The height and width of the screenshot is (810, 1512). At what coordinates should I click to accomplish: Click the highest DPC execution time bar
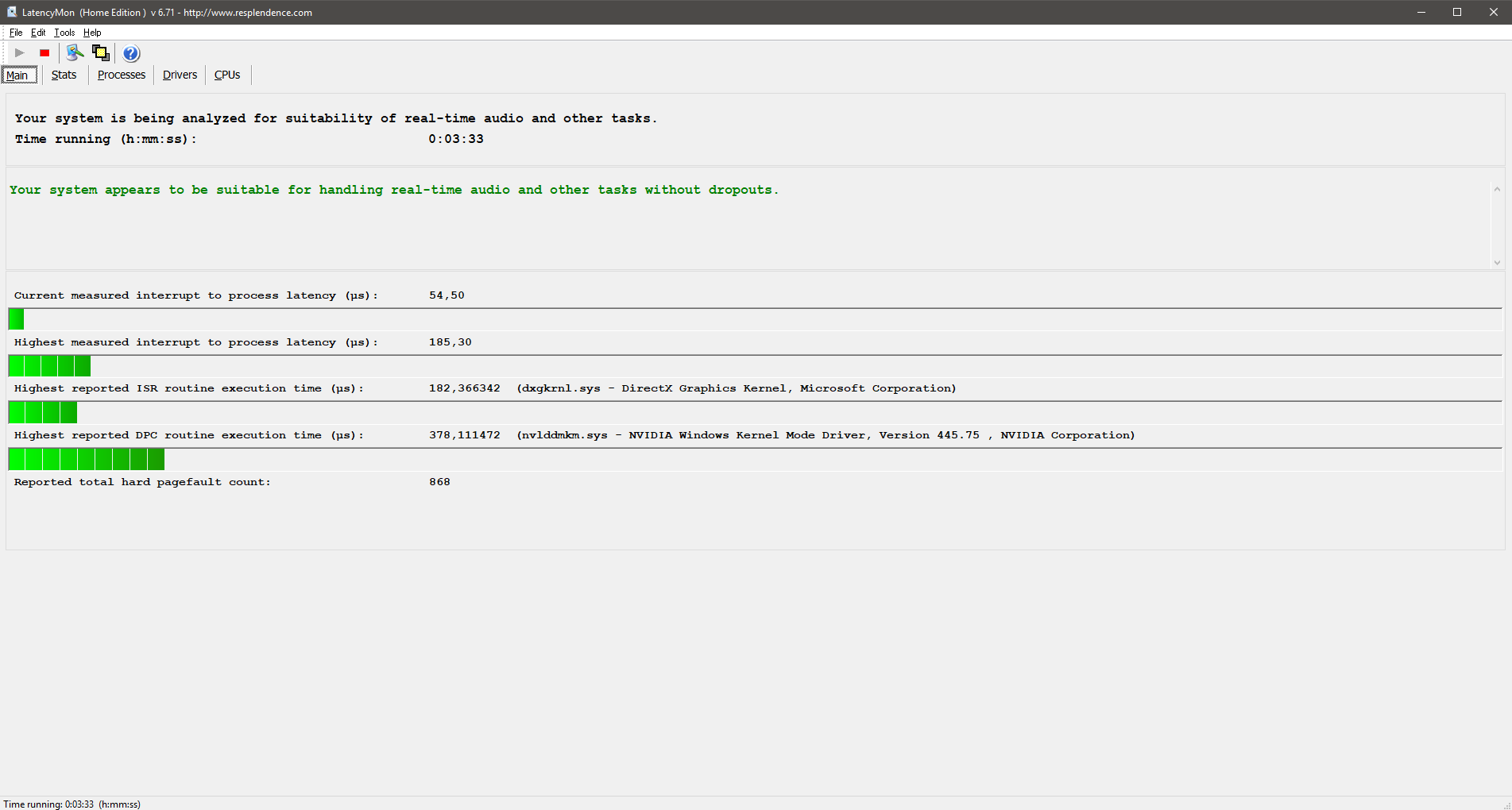pyautogui.click(x=755, y=459)
